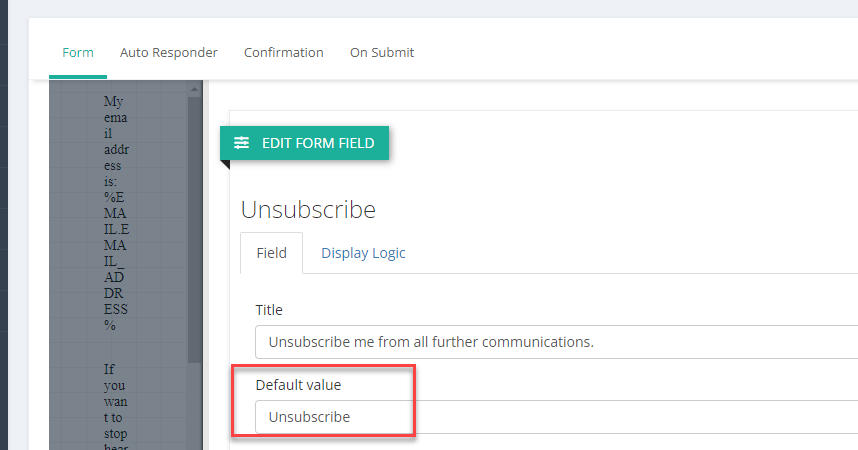Click the preview panel scrollbar thumb
Screen dimensions: 858x450
[194, 230]
